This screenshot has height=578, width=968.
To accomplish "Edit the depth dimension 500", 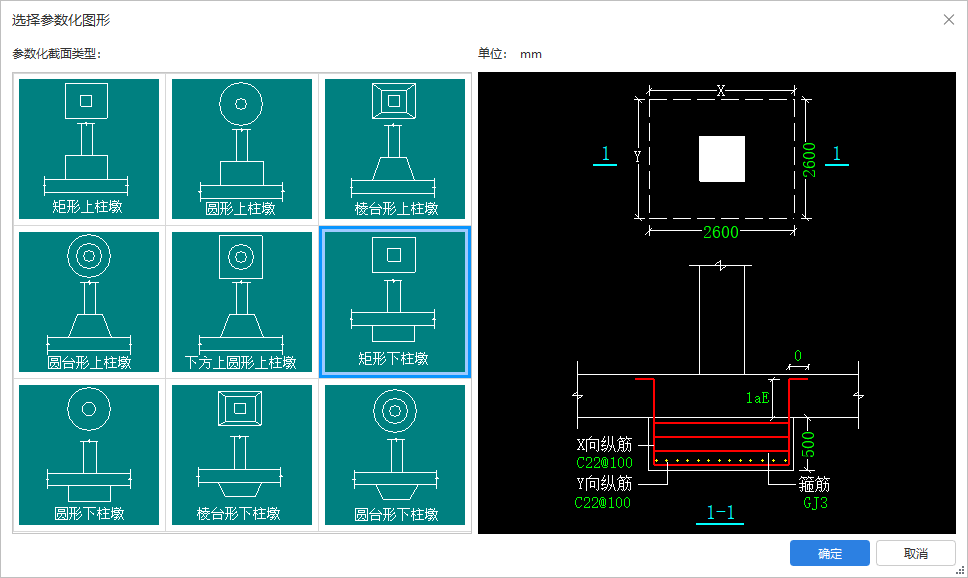I will point(807,445).
